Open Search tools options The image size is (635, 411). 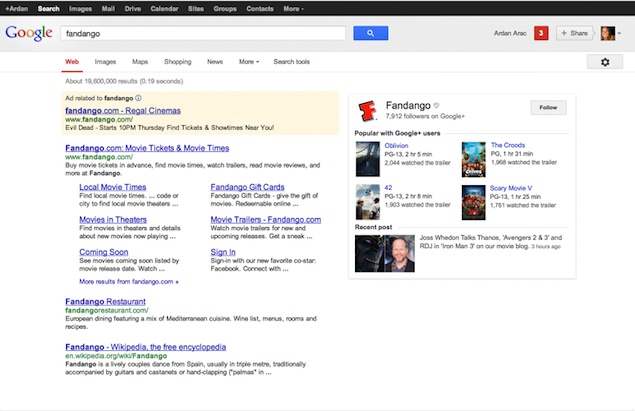pos(291,62)
